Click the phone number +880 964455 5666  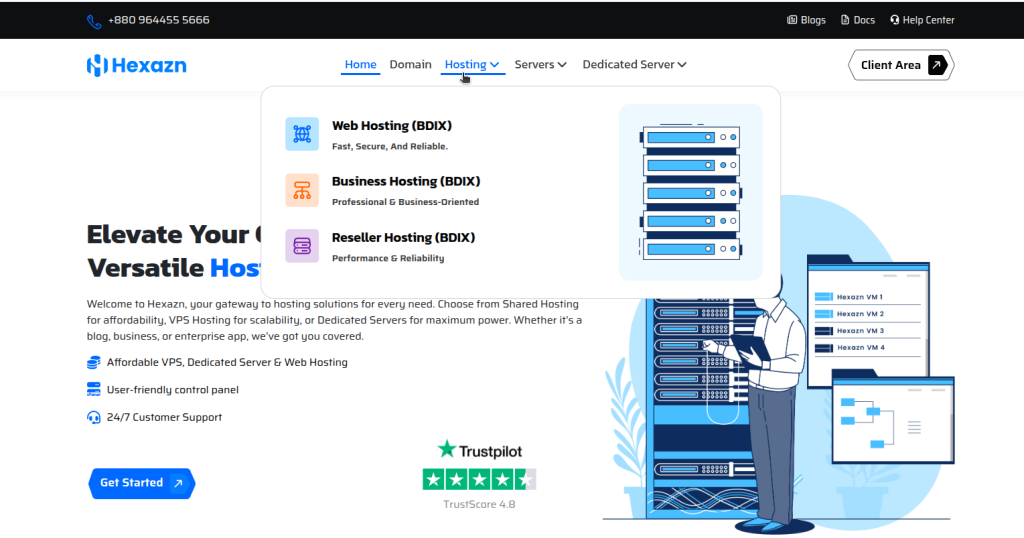(159, 20)
